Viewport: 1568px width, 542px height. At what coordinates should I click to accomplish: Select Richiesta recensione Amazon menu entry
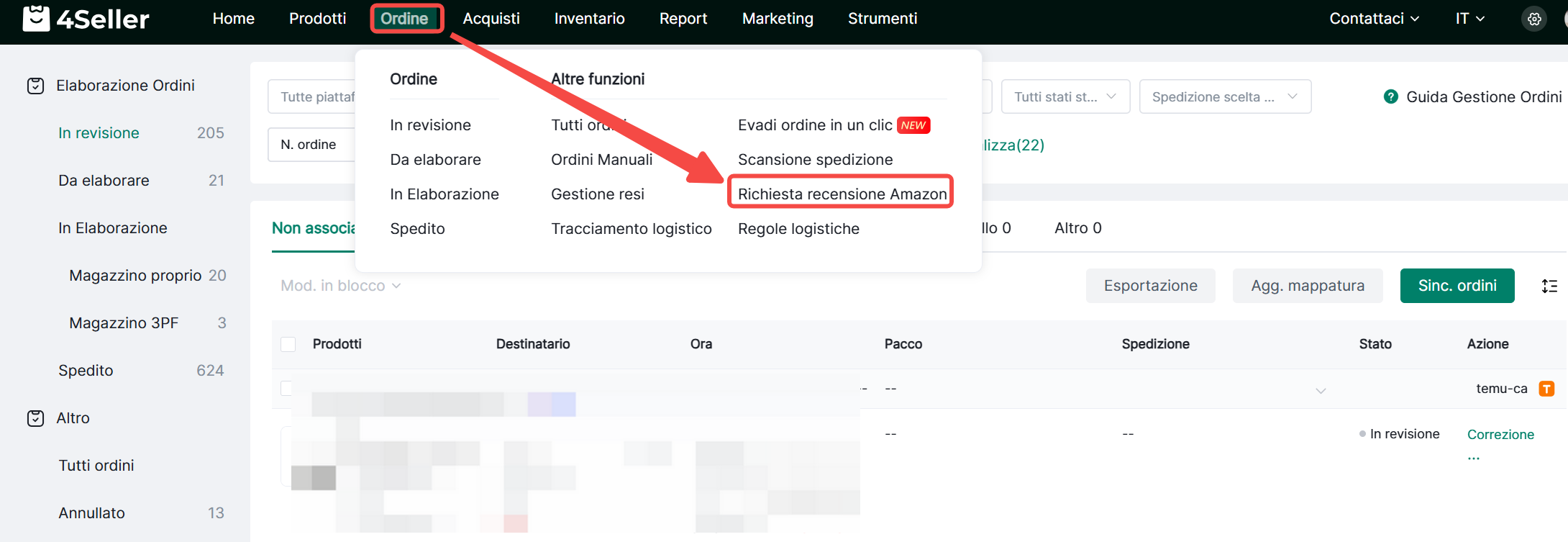pyautogui.click(x=842, y=194)
